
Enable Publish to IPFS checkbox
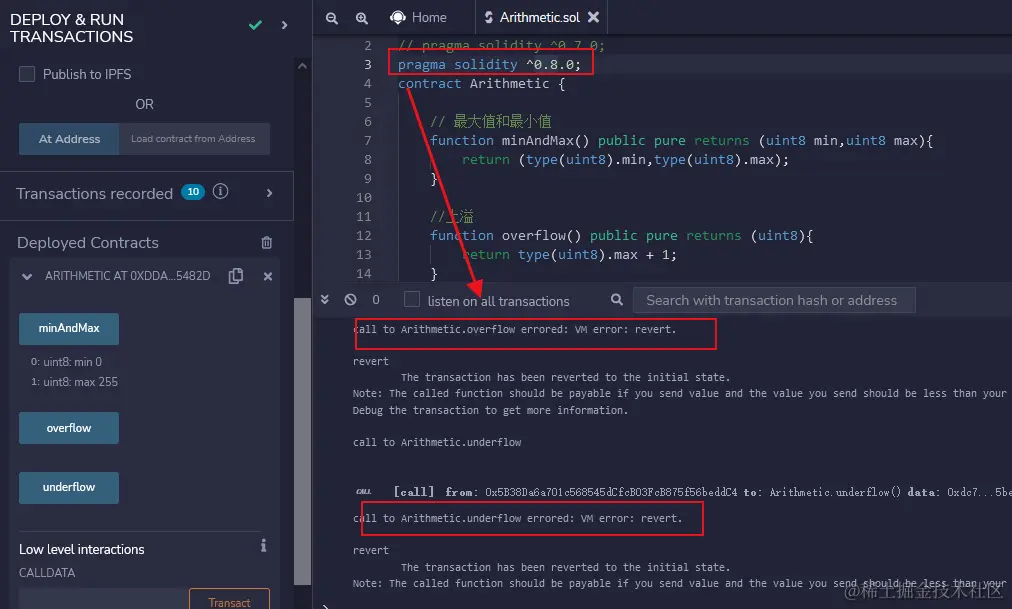click(x=26, y=74)
